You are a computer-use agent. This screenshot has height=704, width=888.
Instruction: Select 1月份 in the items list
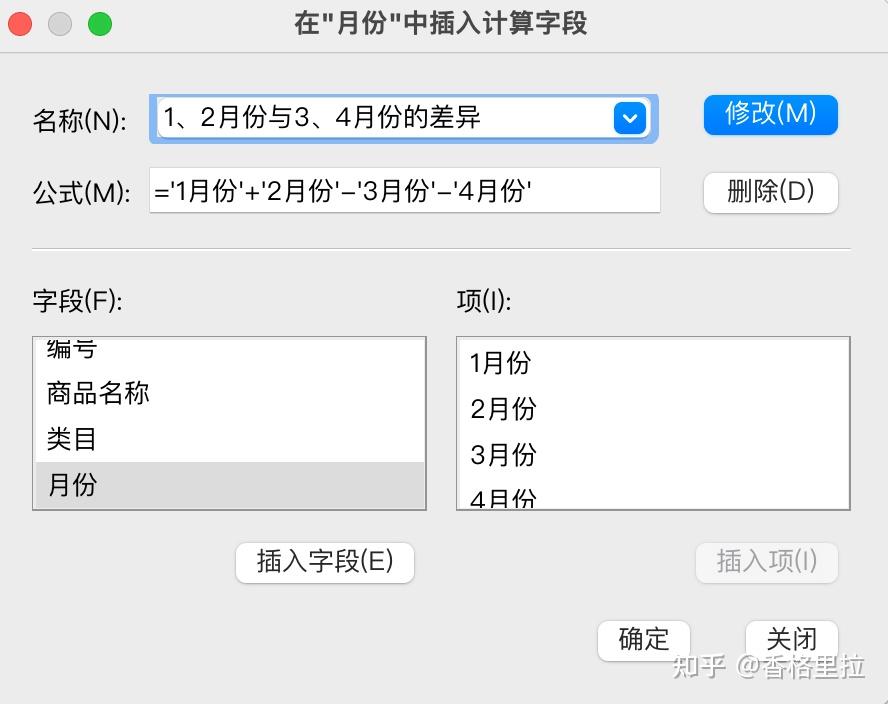click(500, 363)
